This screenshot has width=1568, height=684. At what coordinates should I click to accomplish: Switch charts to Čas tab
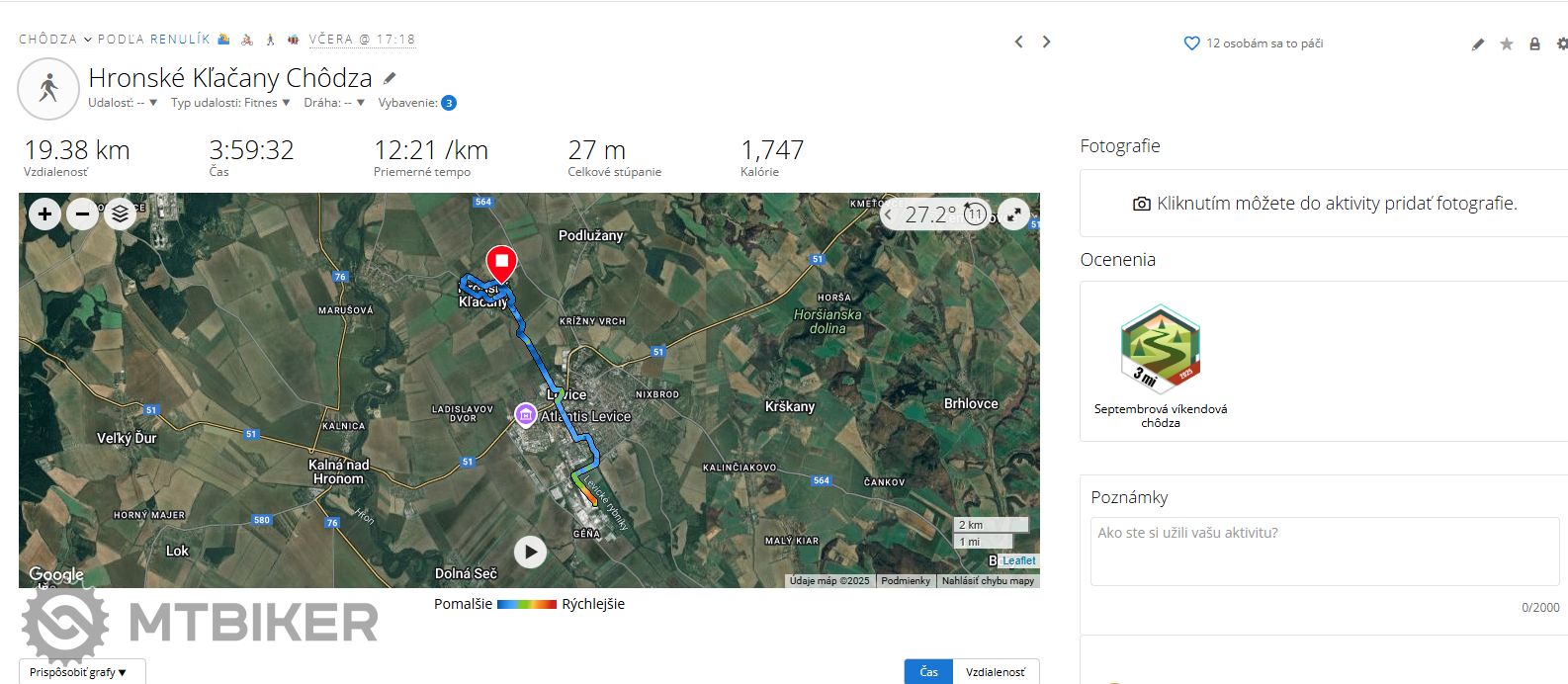pyautogui.click(x=928, y=672)
